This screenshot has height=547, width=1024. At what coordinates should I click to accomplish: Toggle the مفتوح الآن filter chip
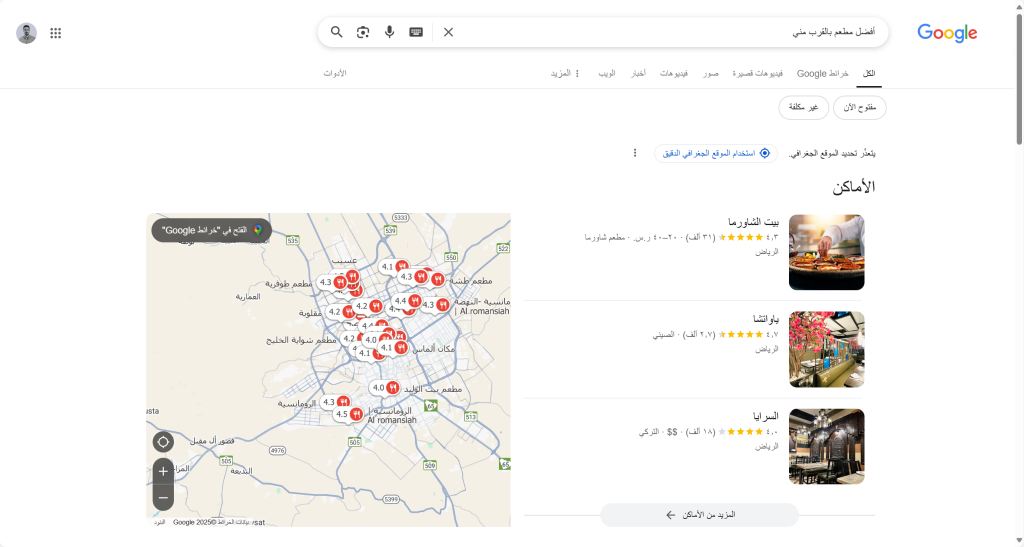pos(859,108)
